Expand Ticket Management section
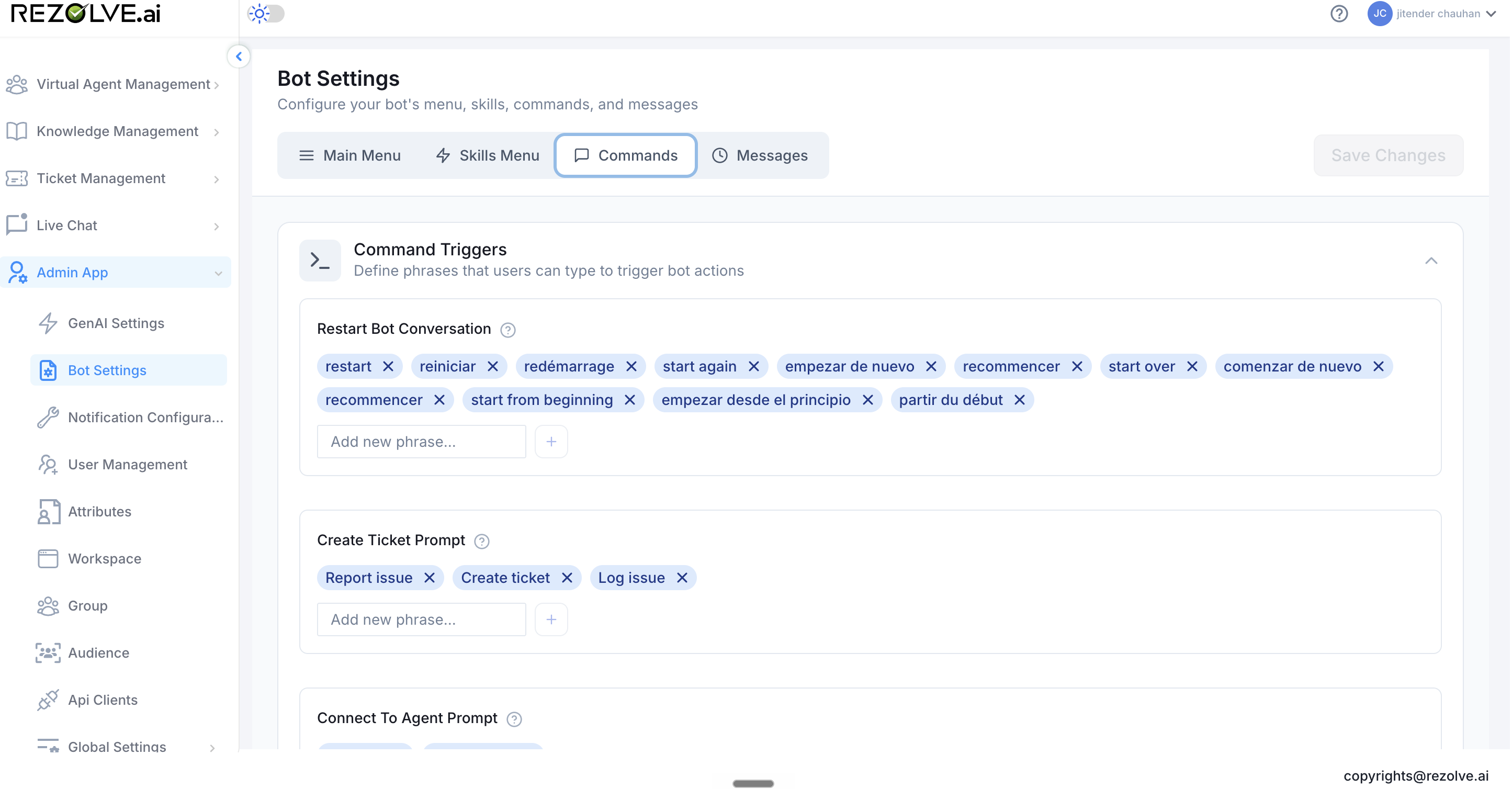Image resolution: width=1512 pixels, height=789 pixels. tap(116, 178)
